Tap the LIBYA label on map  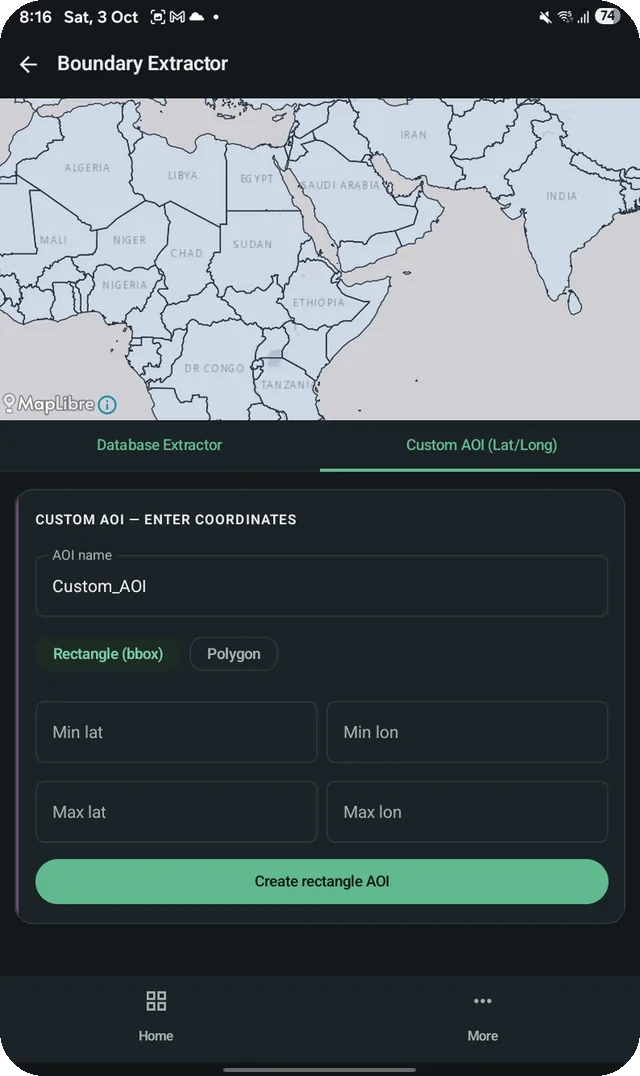pyautogui.click(x=182, y=176)
